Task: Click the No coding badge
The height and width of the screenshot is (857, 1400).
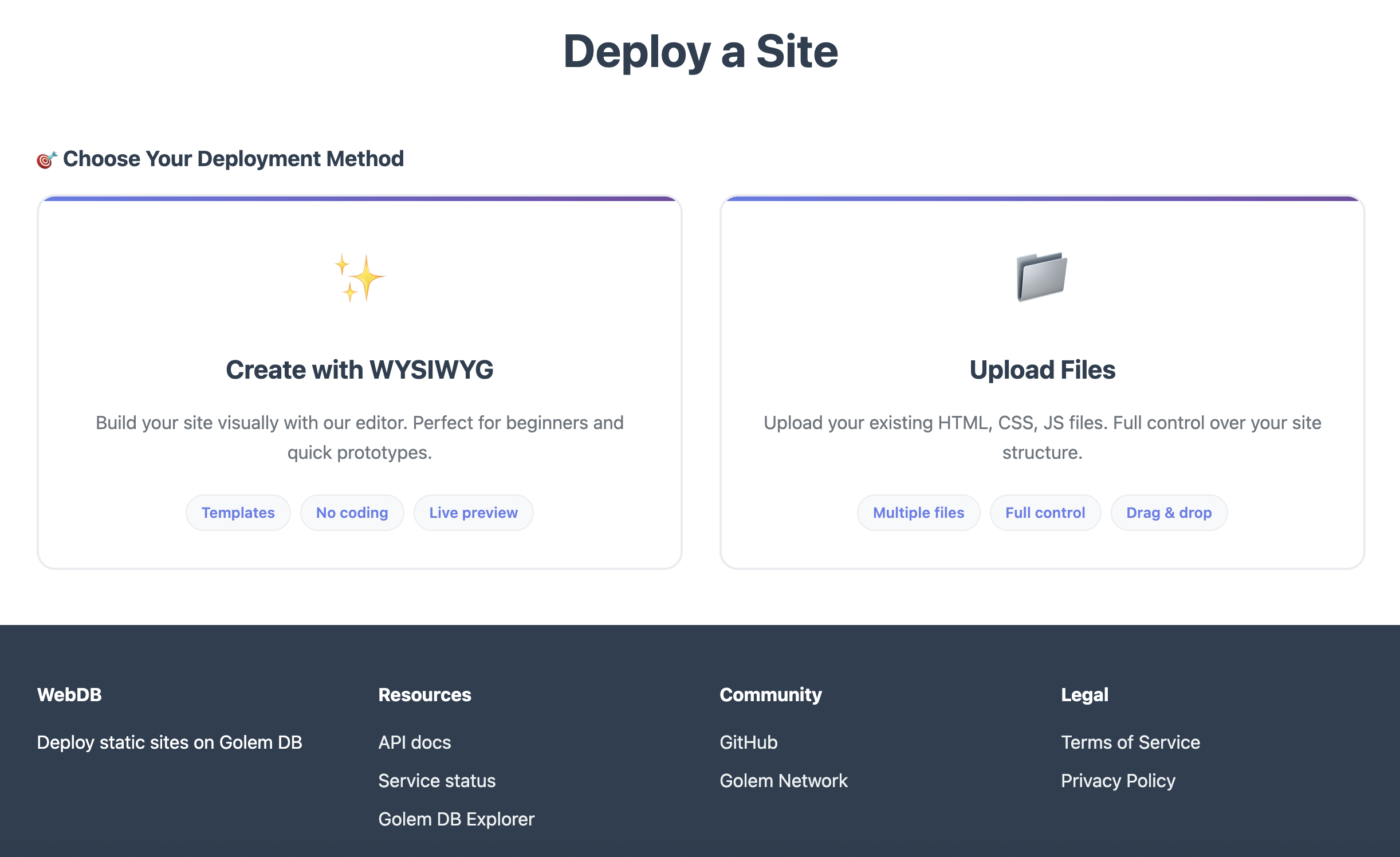Action: click(x=352, y=513)
